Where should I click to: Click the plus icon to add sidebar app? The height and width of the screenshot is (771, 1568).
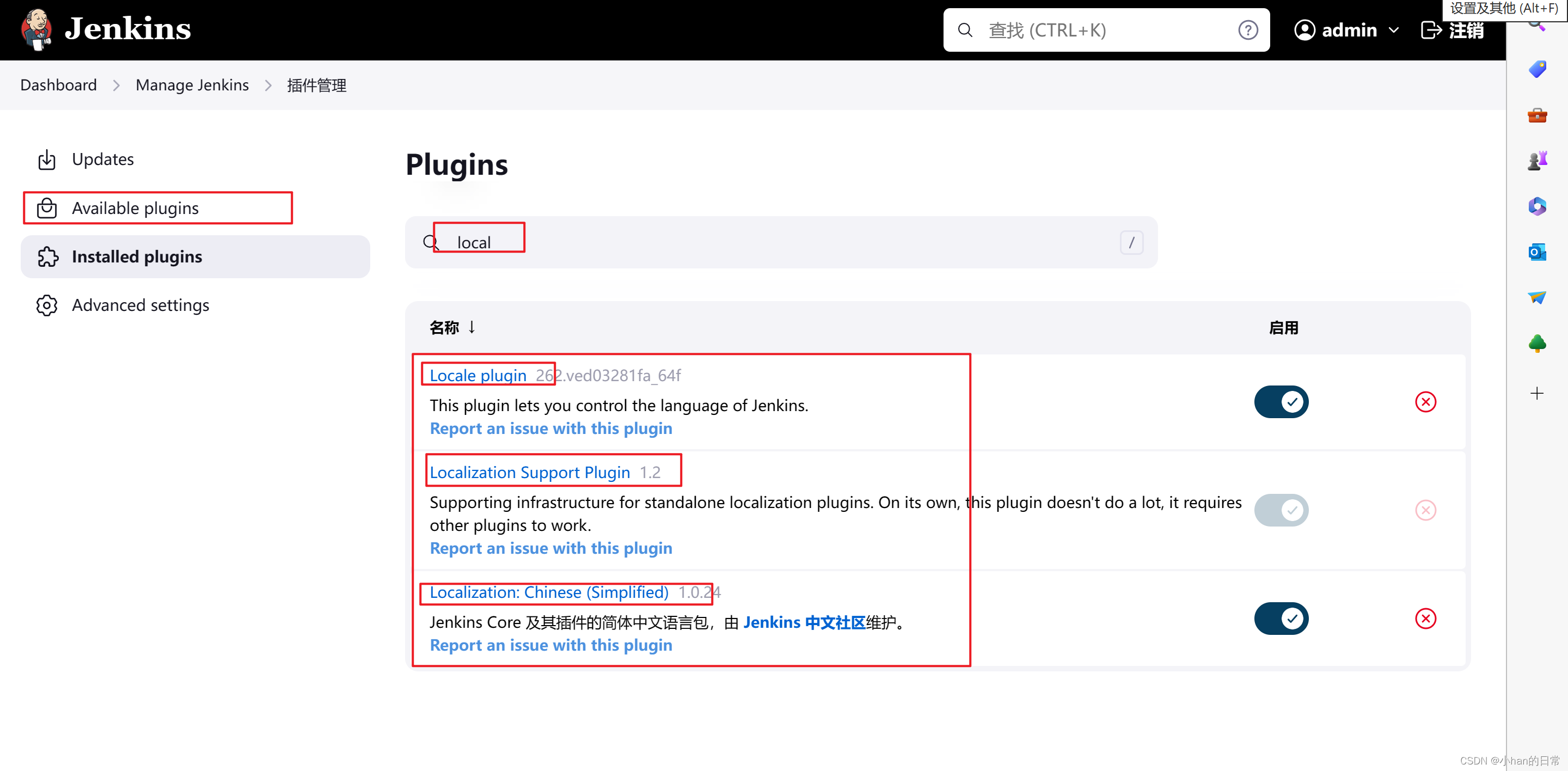(x=1537, y=393)
